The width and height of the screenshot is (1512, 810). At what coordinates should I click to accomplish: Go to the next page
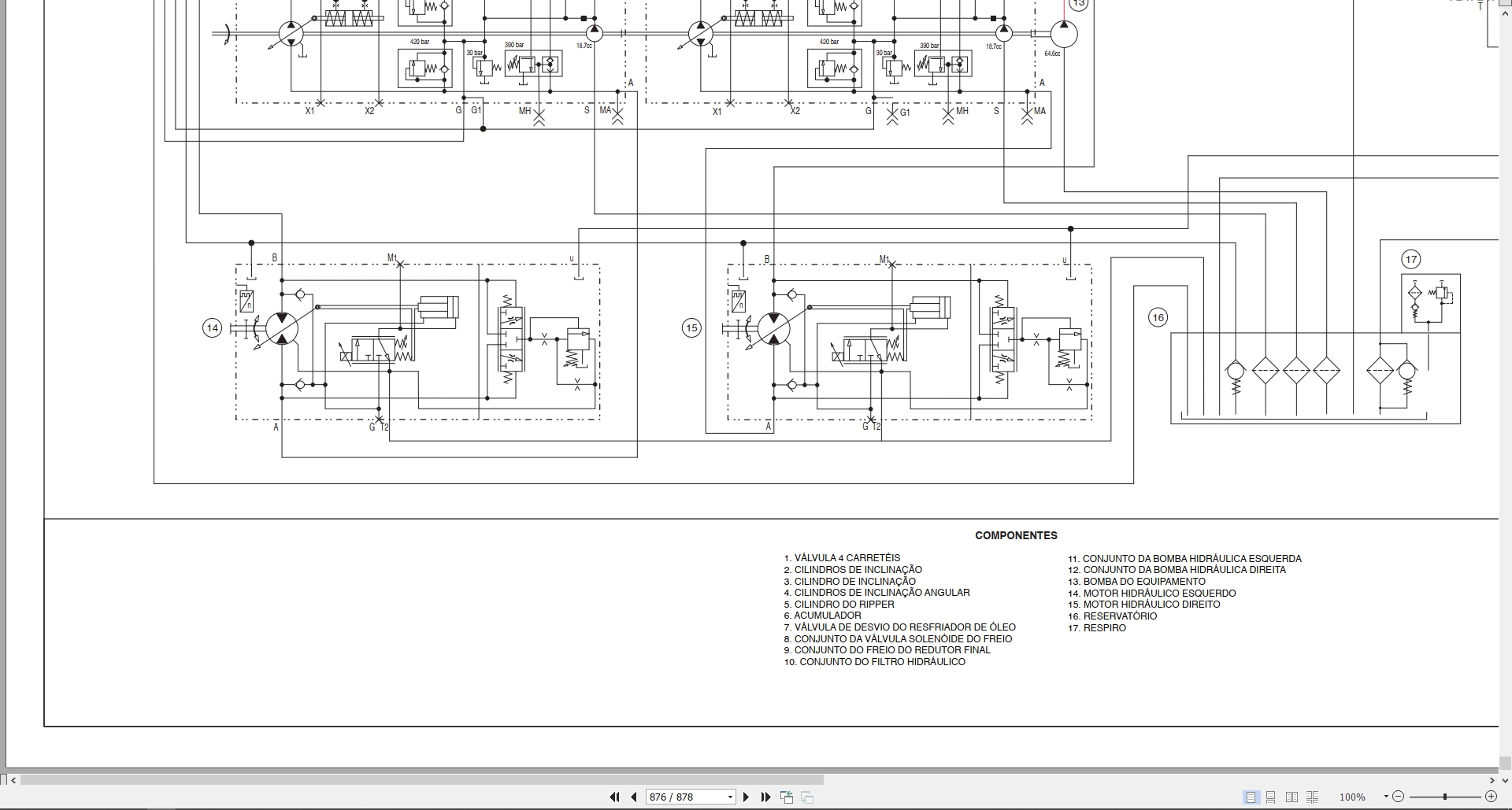pyautogui.click(x=747, y=797)
